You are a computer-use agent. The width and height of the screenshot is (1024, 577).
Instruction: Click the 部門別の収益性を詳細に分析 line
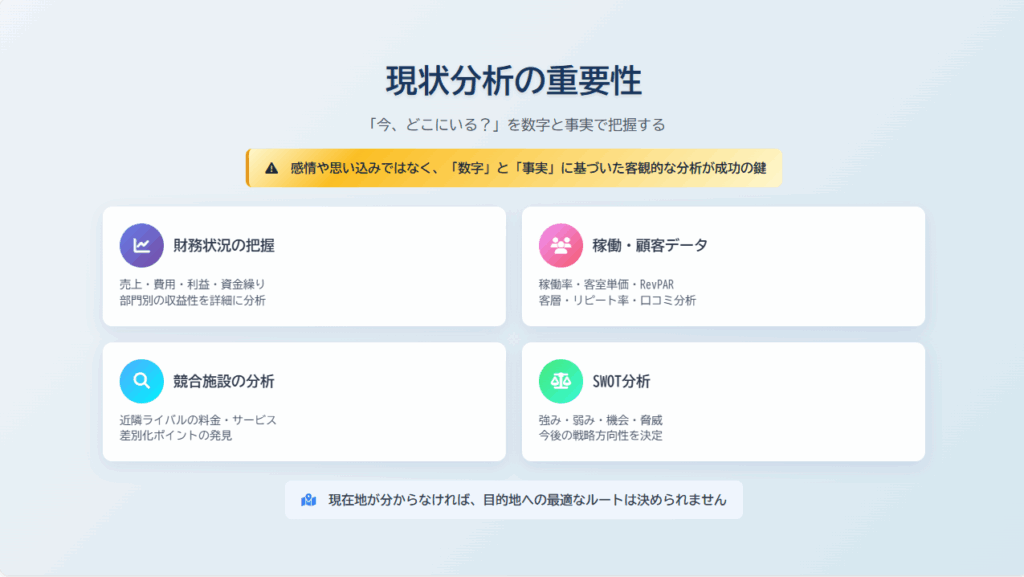[193, 300]
